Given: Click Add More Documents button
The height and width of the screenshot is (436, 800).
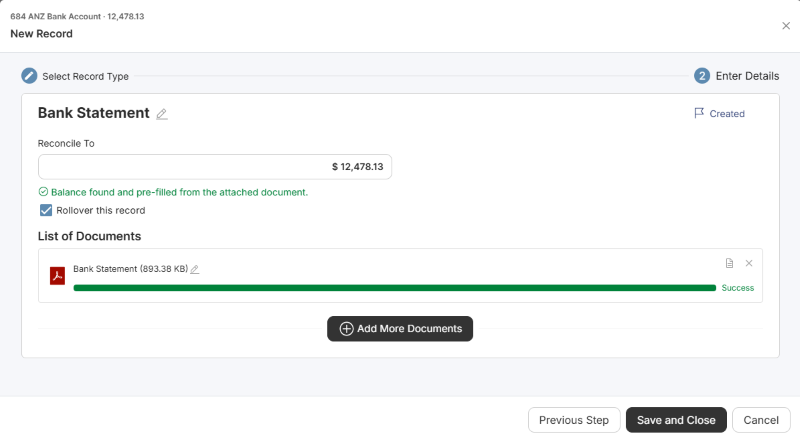Looking at the screenshot, I should pyautogui.click(x=400, y=329).
